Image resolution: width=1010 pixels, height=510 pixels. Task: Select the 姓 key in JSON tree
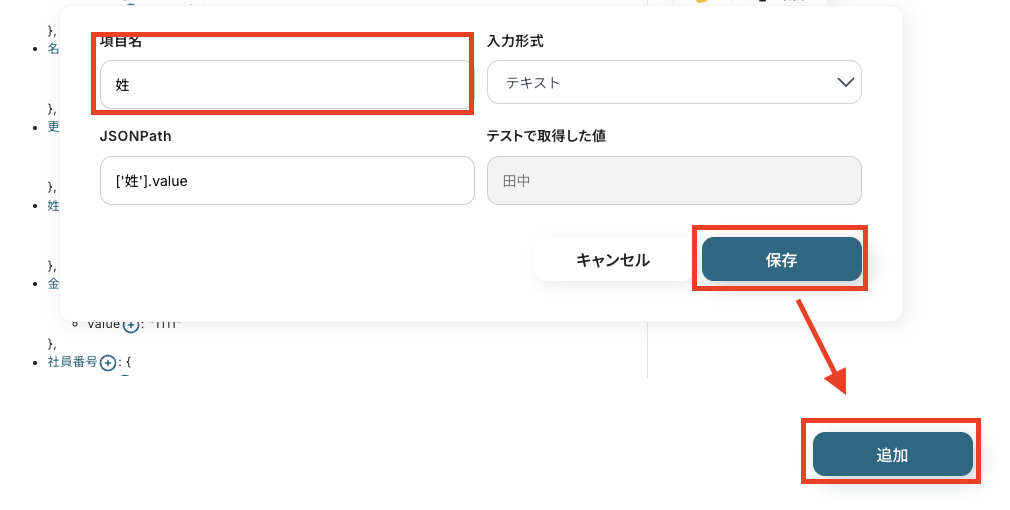point(54,205)
